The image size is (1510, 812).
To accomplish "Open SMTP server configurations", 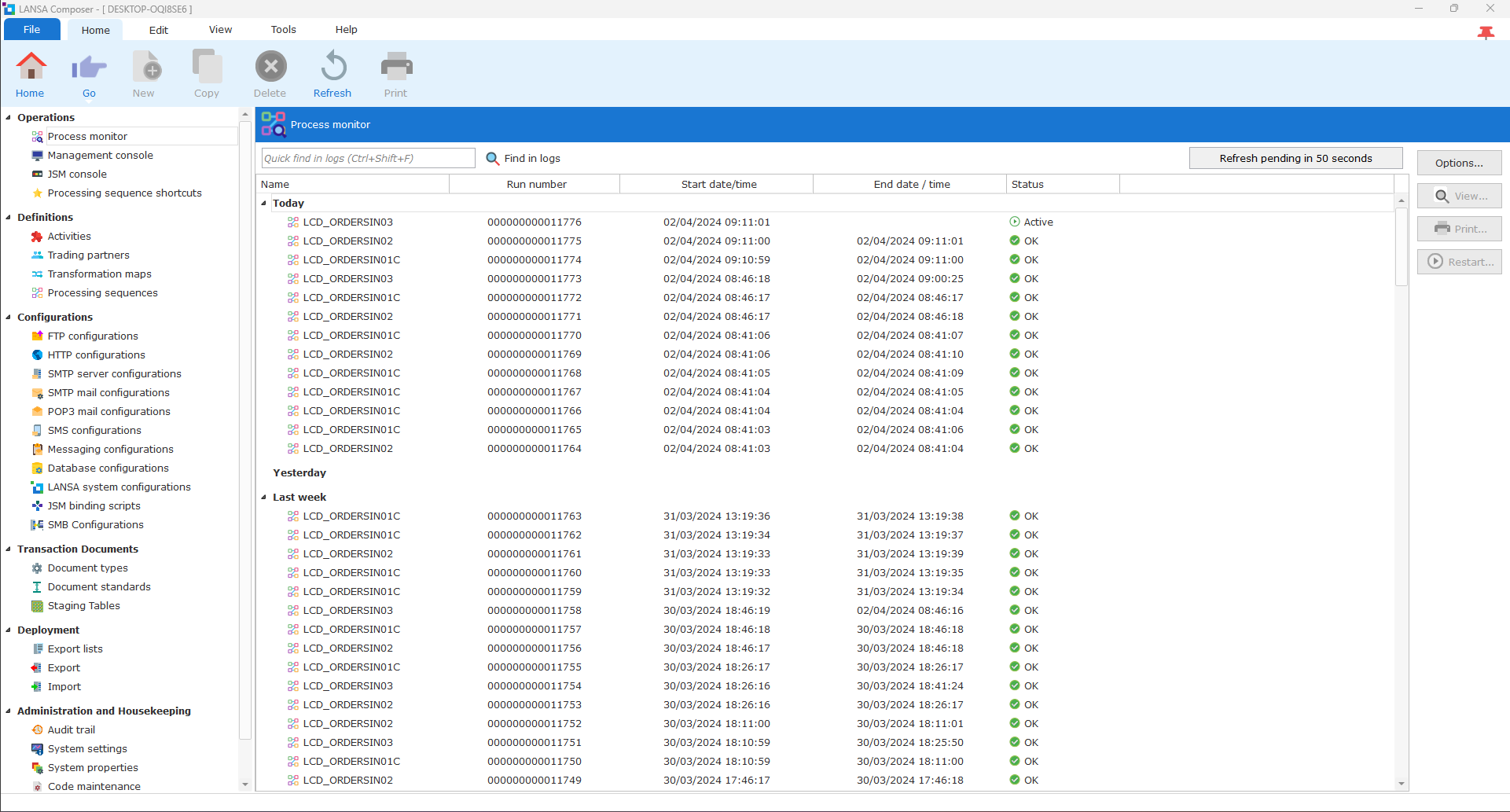I will (114, 373).
